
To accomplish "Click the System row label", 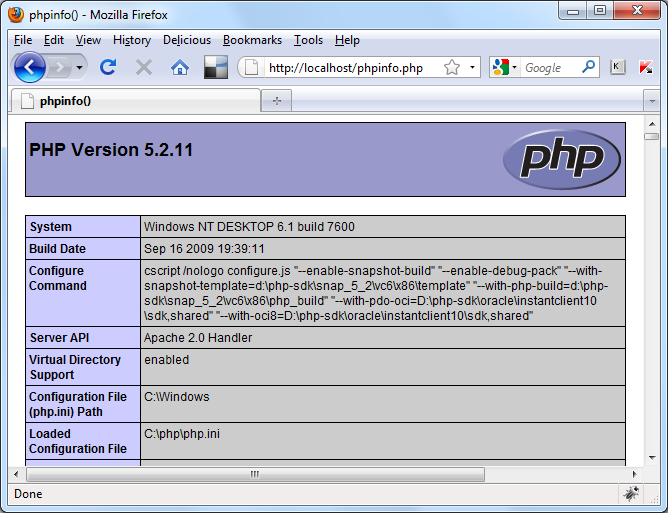I will point(51,227).
